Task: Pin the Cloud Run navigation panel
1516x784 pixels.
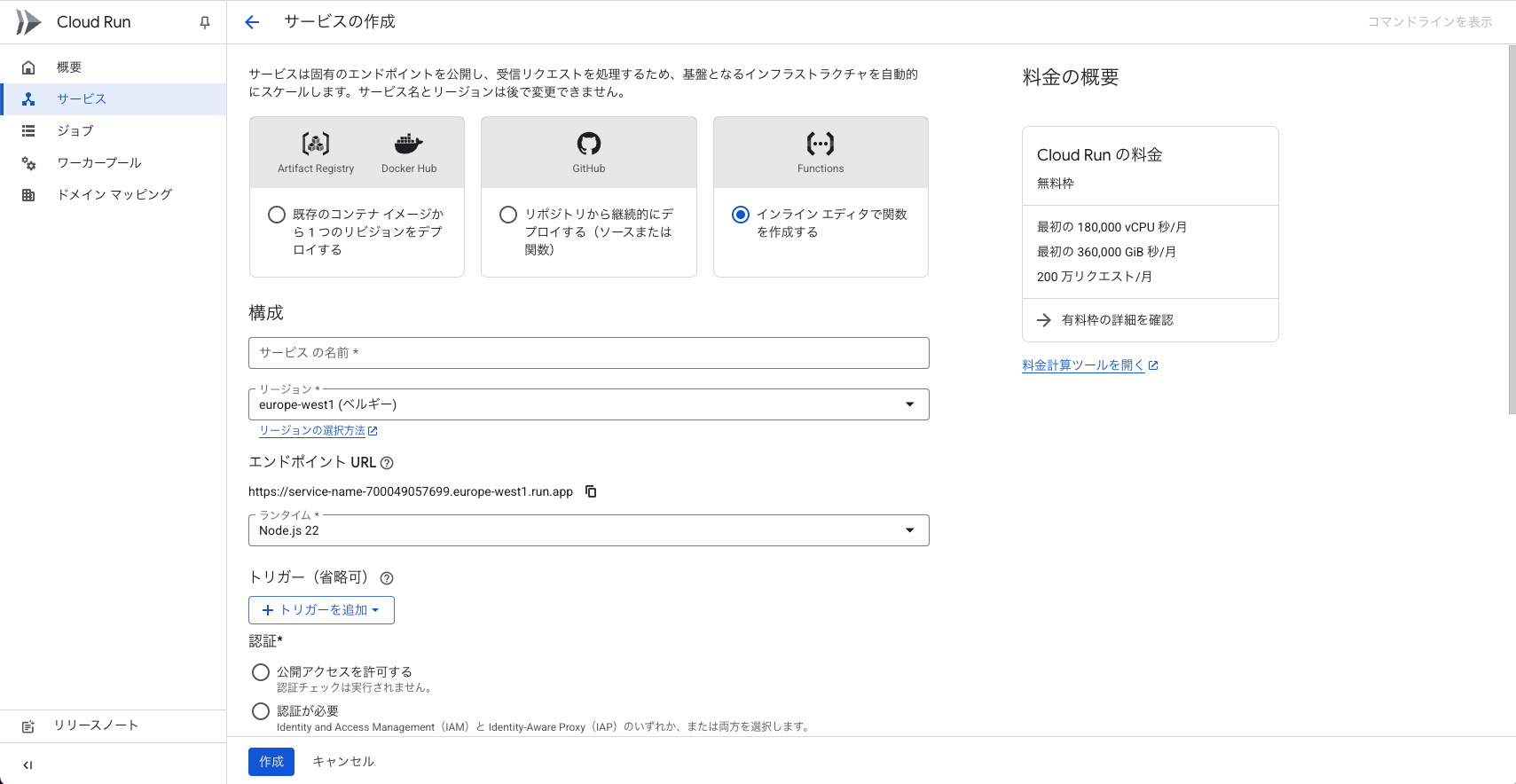Action: [205, 23]
